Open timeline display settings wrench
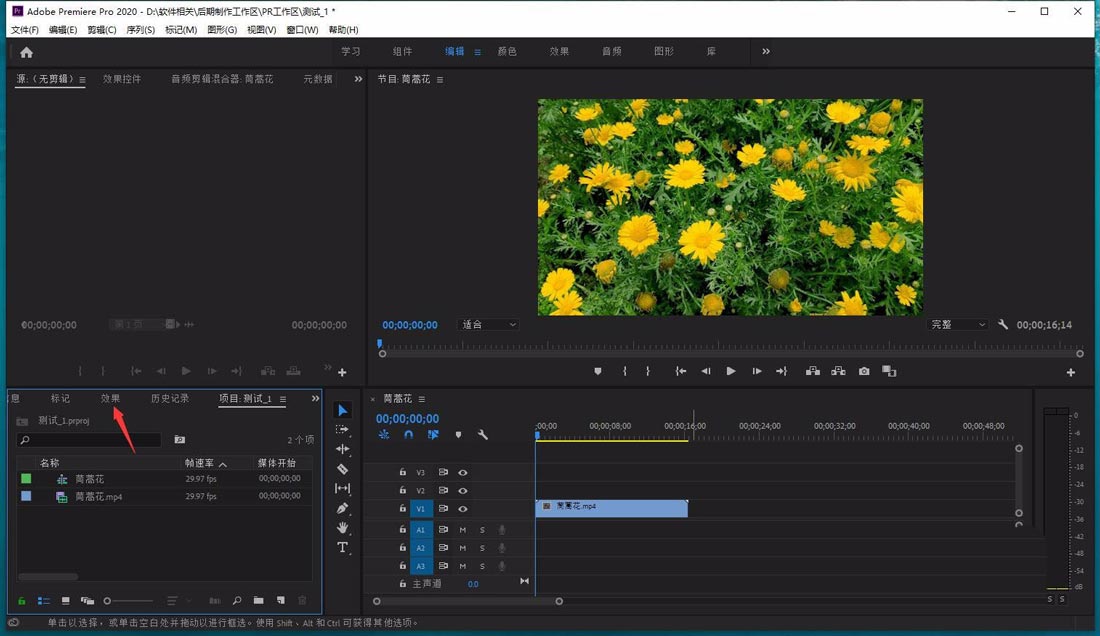The width and height of the screenshot is (1100, 636). click(x=483, y=435)
